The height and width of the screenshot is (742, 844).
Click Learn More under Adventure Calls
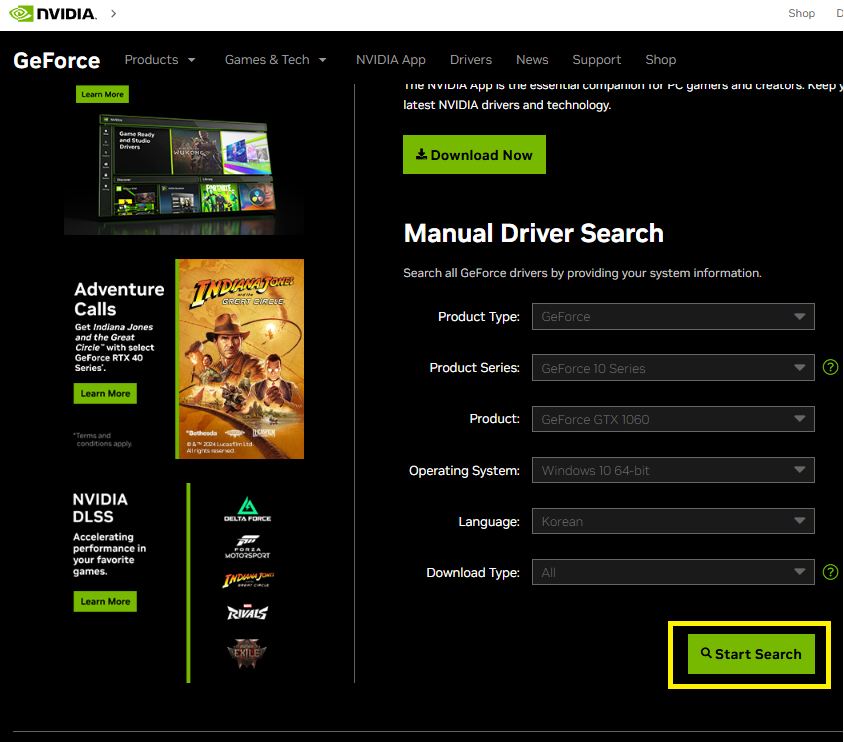pos(105,393)
